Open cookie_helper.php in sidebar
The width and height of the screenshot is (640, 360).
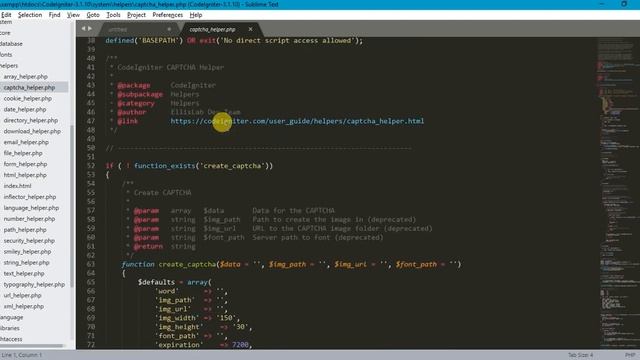pos(28,98)
